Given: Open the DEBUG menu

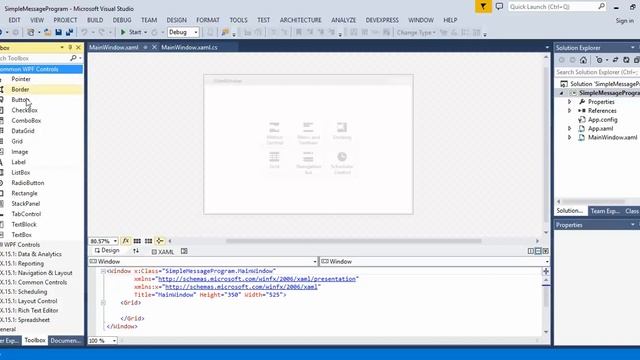Looking at the screenshot, I should coord(122,20).
